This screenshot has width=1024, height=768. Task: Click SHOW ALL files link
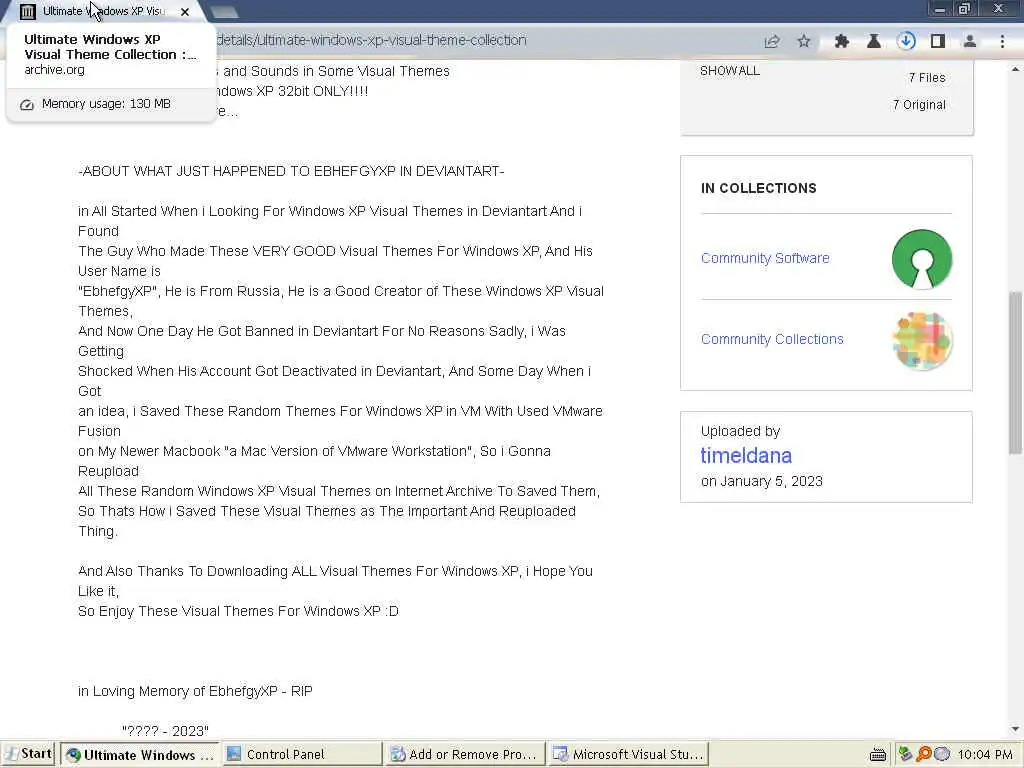729,71
